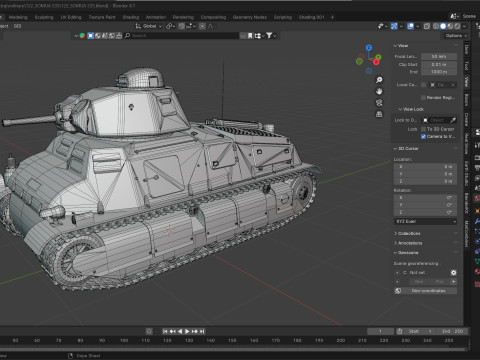
Task: Open the Options dropdown
Action: 456,36
